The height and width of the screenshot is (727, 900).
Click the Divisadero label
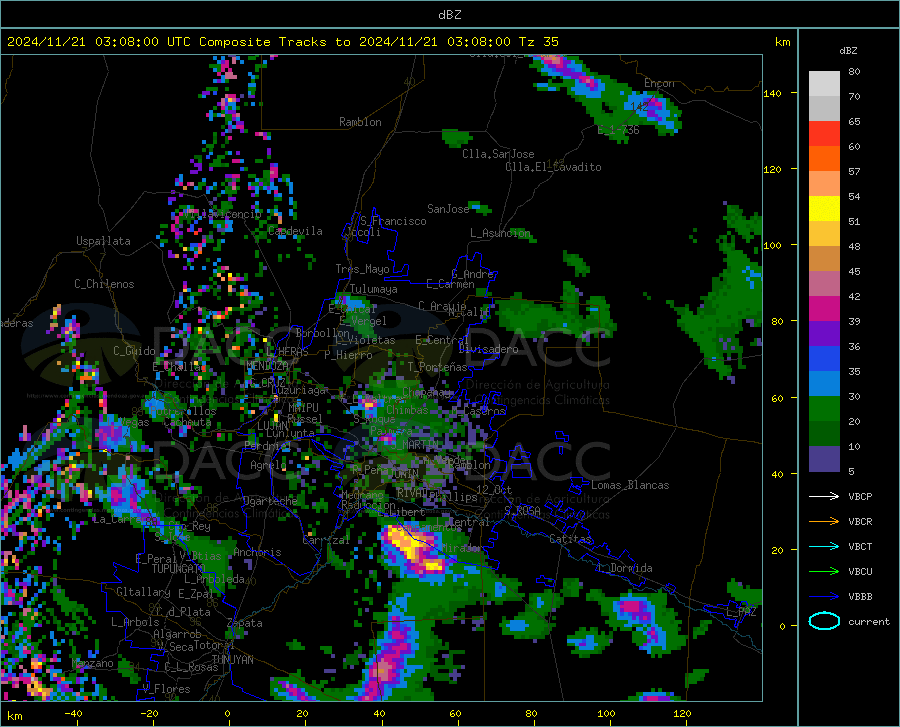[x=488, y=349]
